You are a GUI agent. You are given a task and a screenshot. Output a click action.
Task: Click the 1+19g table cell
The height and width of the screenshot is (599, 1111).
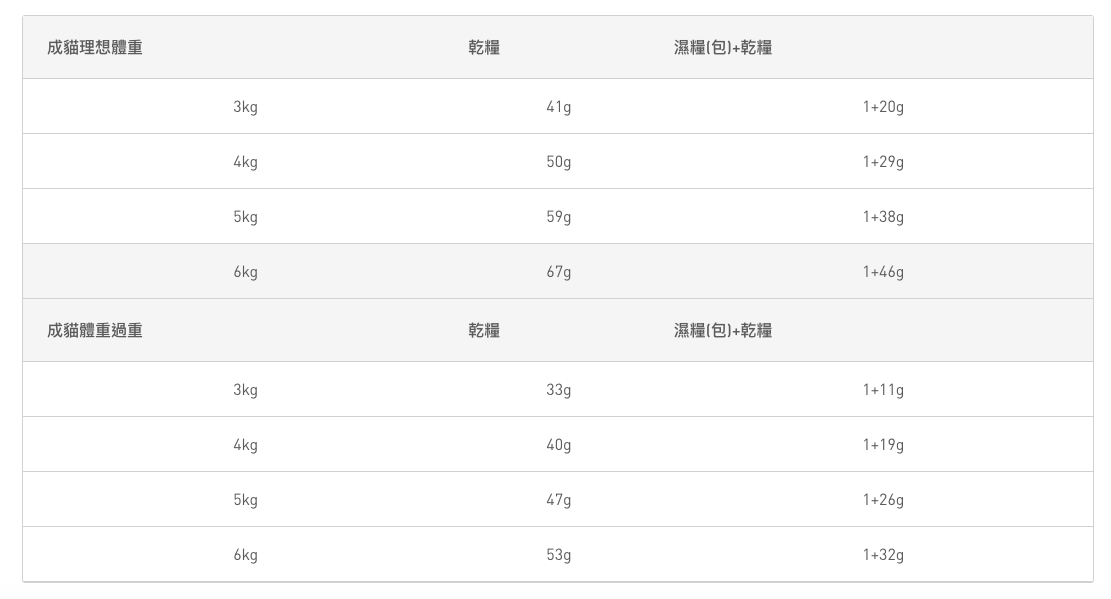(x=883, y=445)
